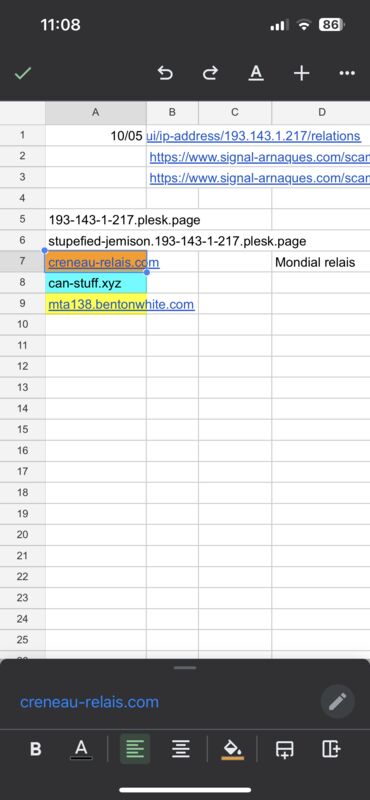The width and height of the screenshot is (370, 800).
Task: Select row 12 header
Action: tap(22, 366)
